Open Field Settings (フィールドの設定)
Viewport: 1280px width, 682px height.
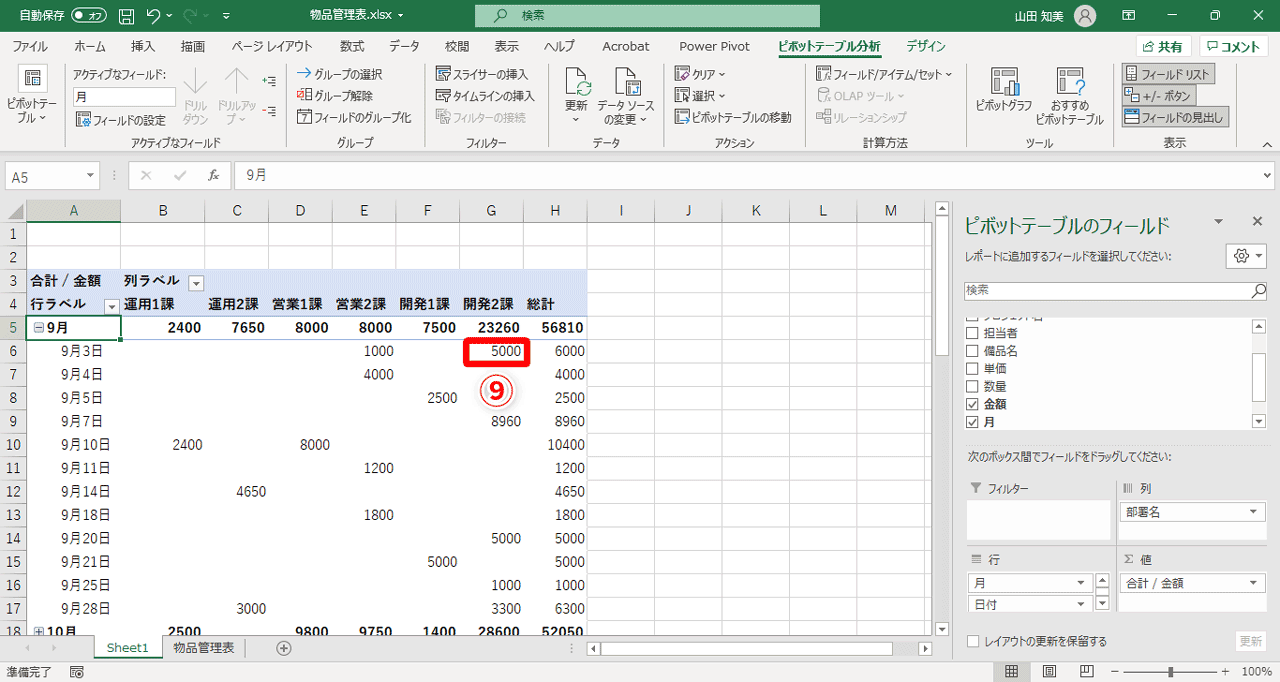pos(121,119)
